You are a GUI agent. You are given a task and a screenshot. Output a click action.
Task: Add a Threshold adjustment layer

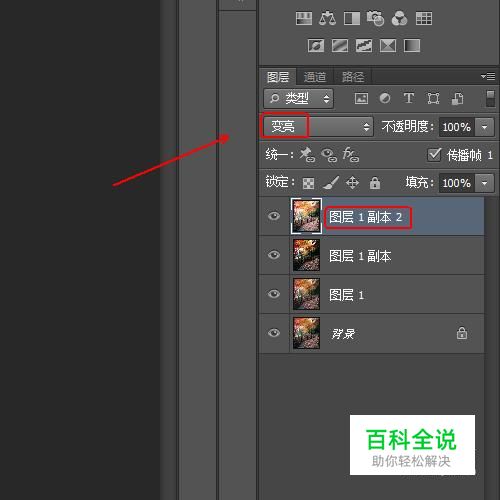(364, 46)
